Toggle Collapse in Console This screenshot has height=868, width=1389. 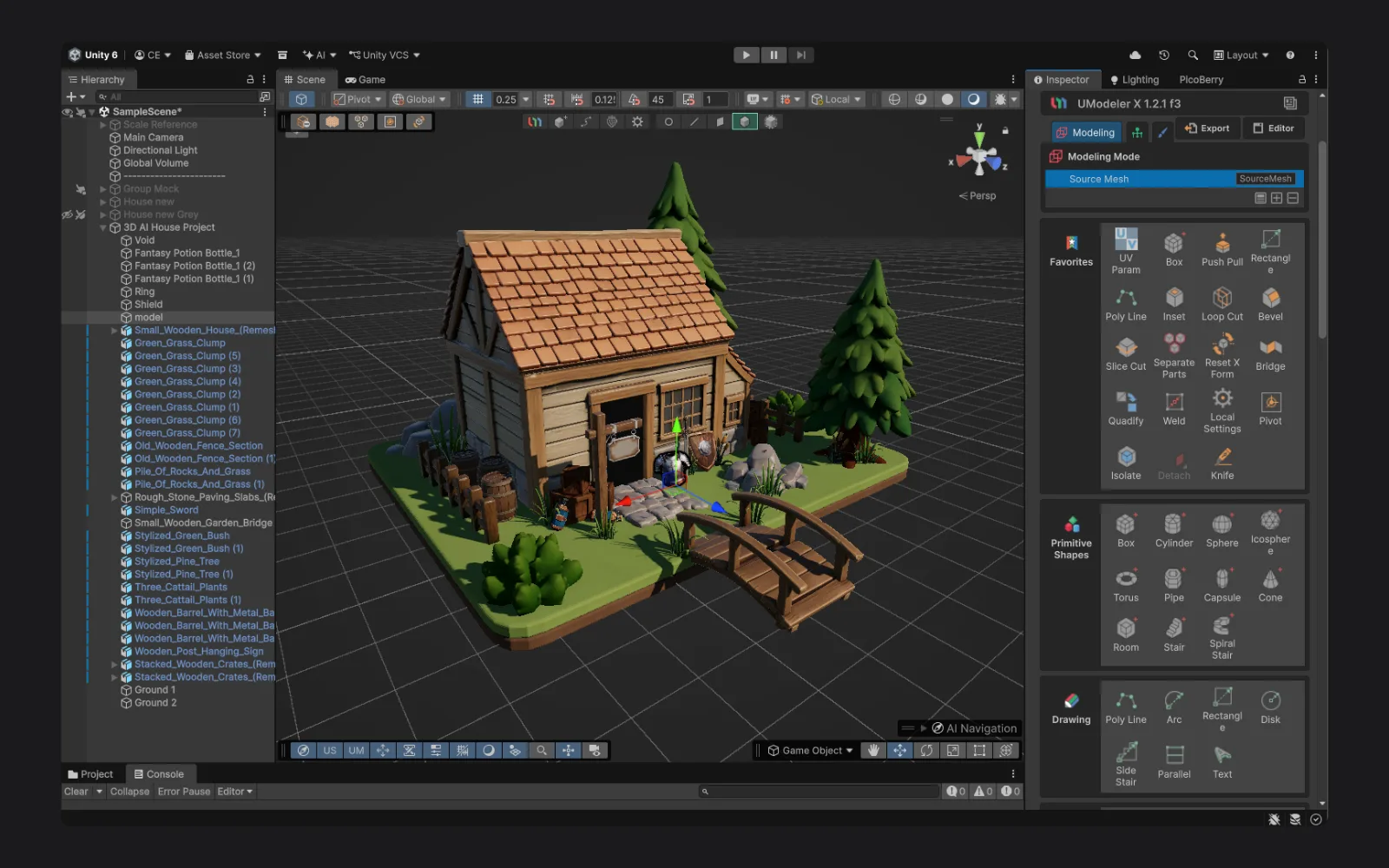tap(129, 792)
